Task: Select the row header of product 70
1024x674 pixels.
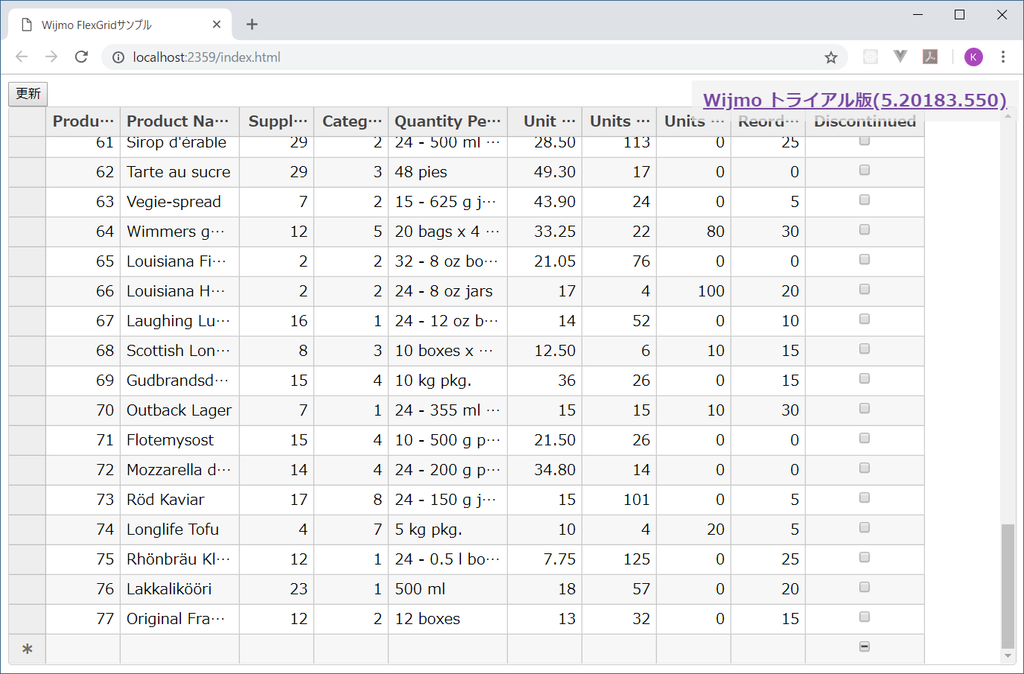Action: [27, 411]
